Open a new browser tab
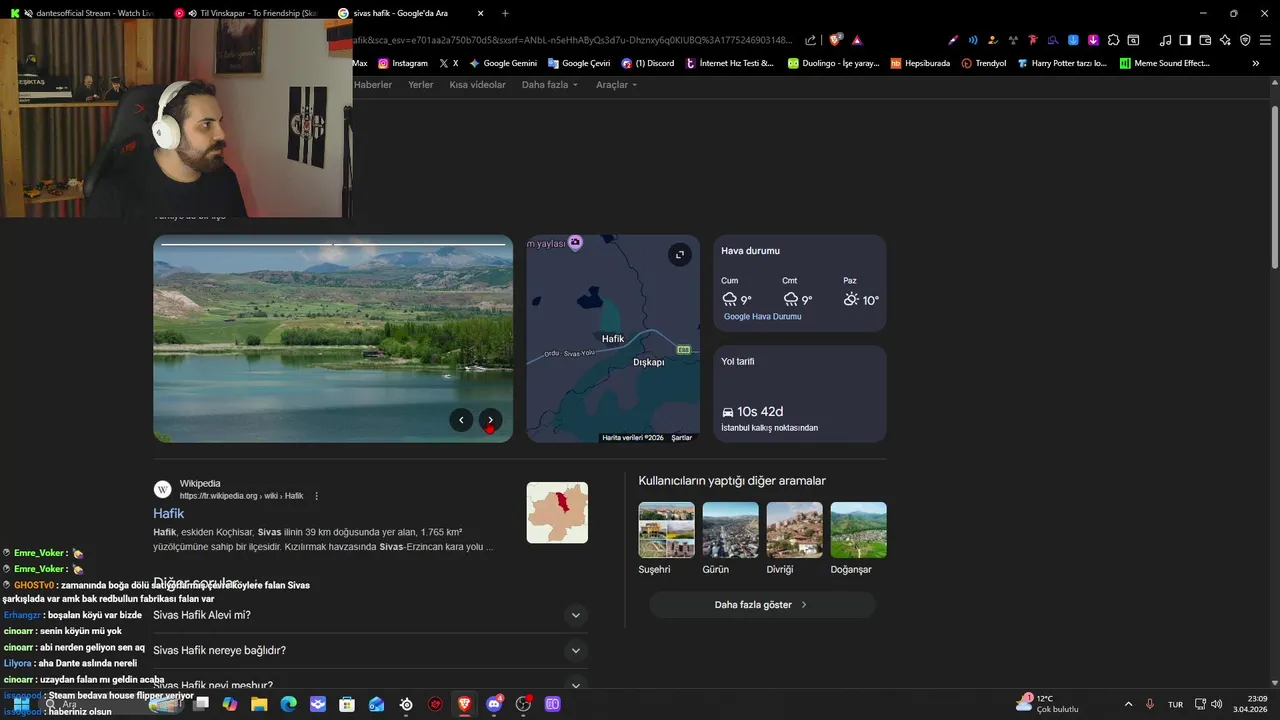The image size is (1280, 720). [505, 13]
